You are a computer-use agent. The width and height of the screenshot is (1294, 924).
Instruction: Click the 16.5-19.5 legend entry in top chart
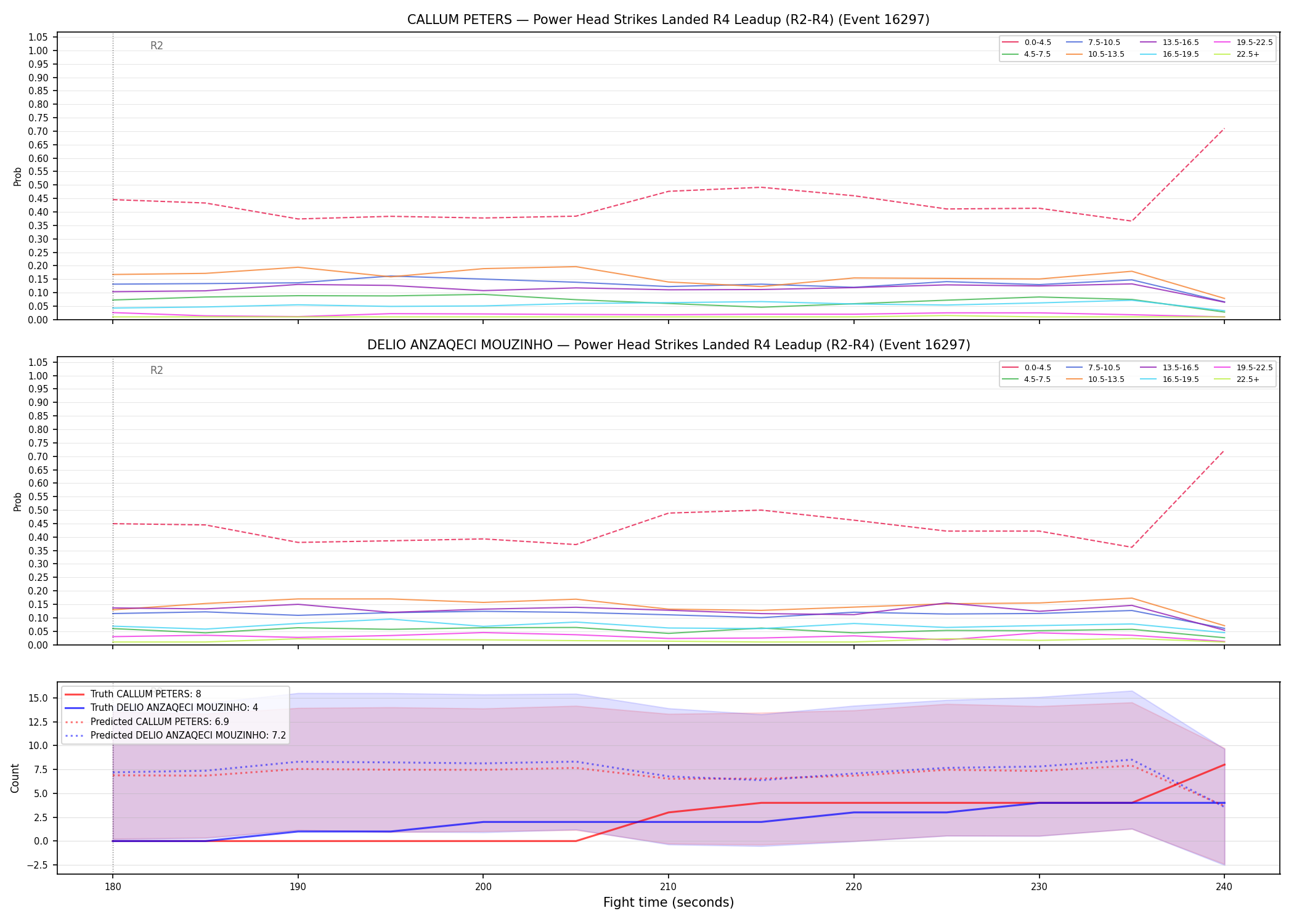click(x=1170, y=54)
